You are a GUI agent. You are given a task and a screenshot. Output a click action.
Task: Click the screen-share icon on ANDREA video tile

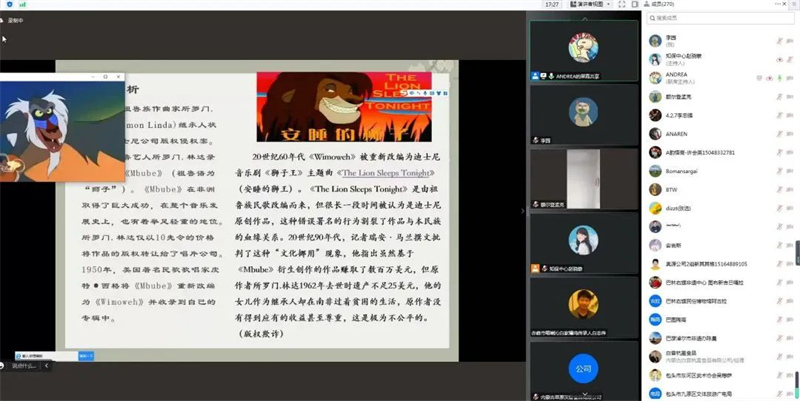click(x=543, y=76)
